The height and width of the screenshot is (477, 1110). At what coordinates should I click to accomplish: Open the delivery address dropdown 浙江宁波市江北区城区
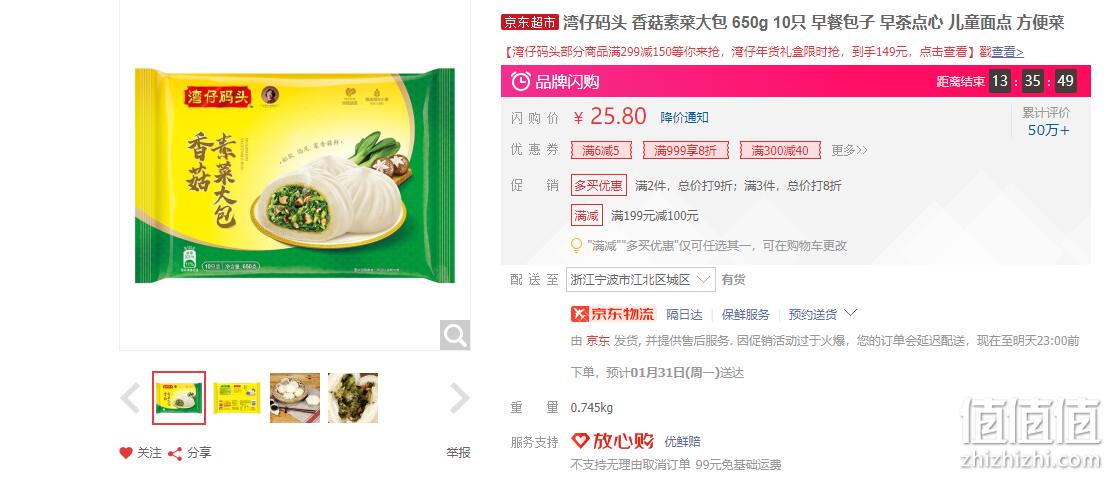(641, 280)
